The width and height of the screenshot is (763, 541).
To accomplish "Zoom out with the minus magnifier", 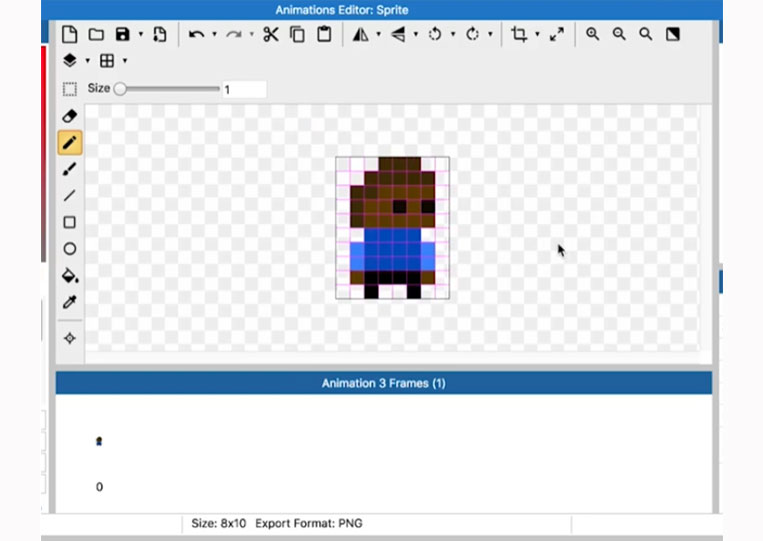I will point(619,35).
